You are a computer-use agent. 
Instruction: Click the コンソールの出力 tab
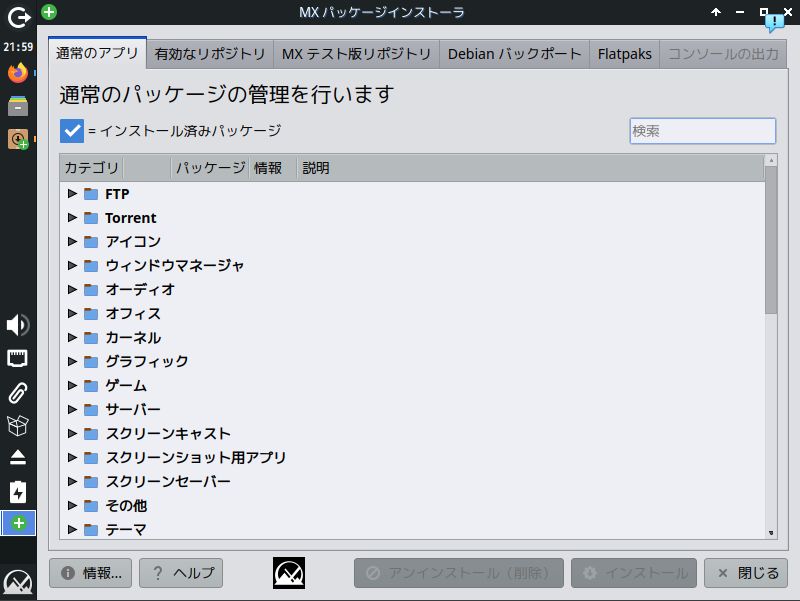pos(723,54)
